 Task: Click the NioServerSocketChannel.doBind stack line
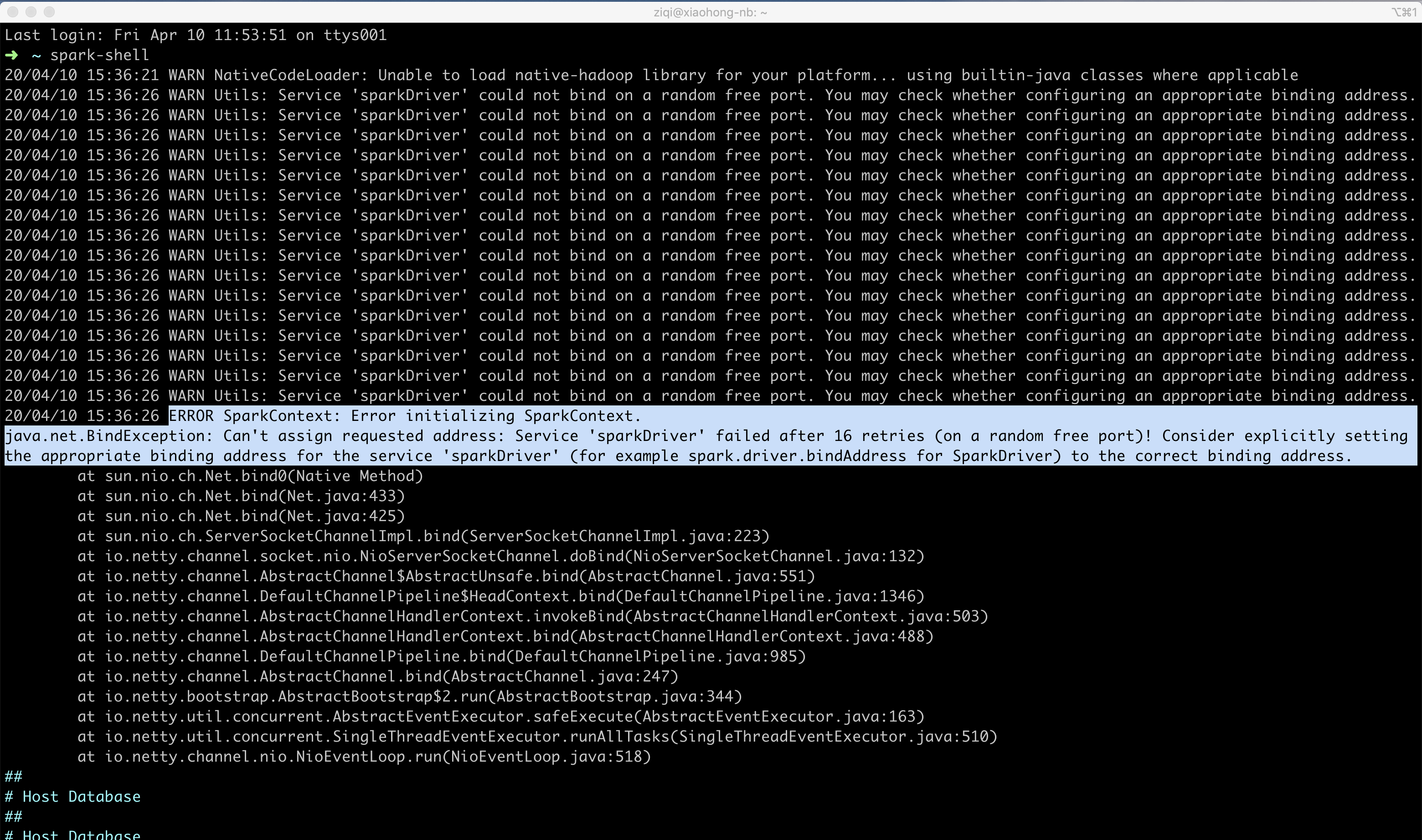click(500, 556)
